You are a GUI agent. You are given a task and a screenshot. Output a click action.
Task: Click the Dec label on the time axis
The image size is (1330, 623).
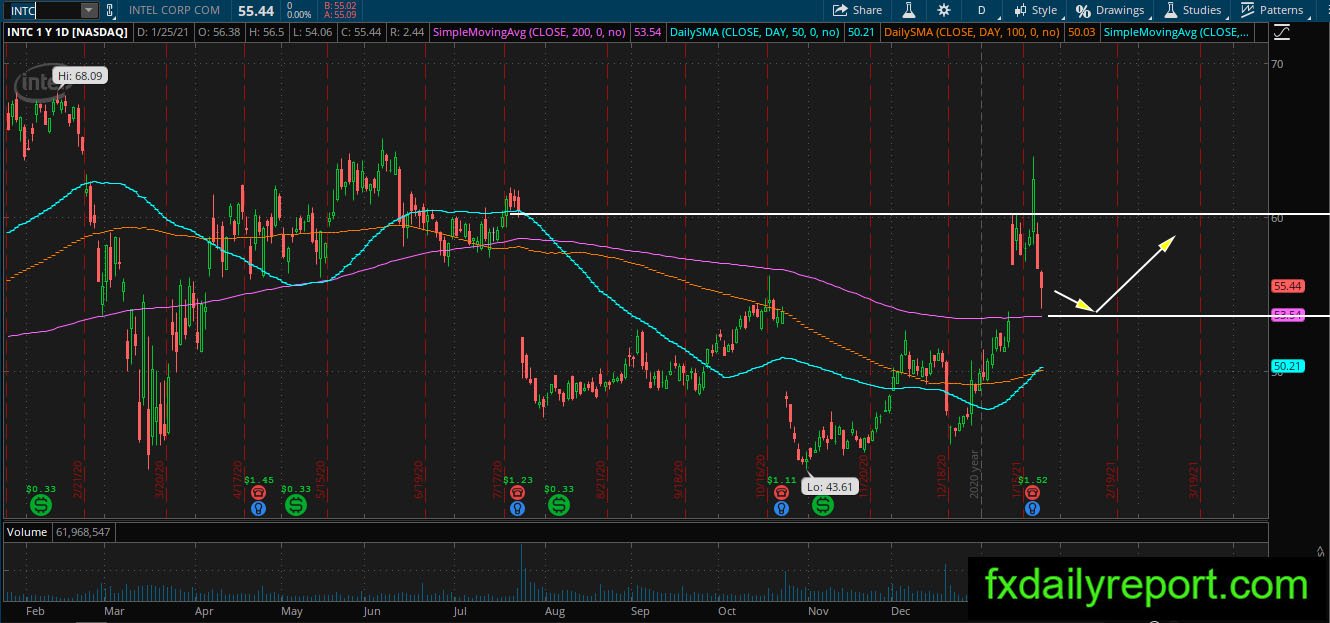click(x=900, y=611)
